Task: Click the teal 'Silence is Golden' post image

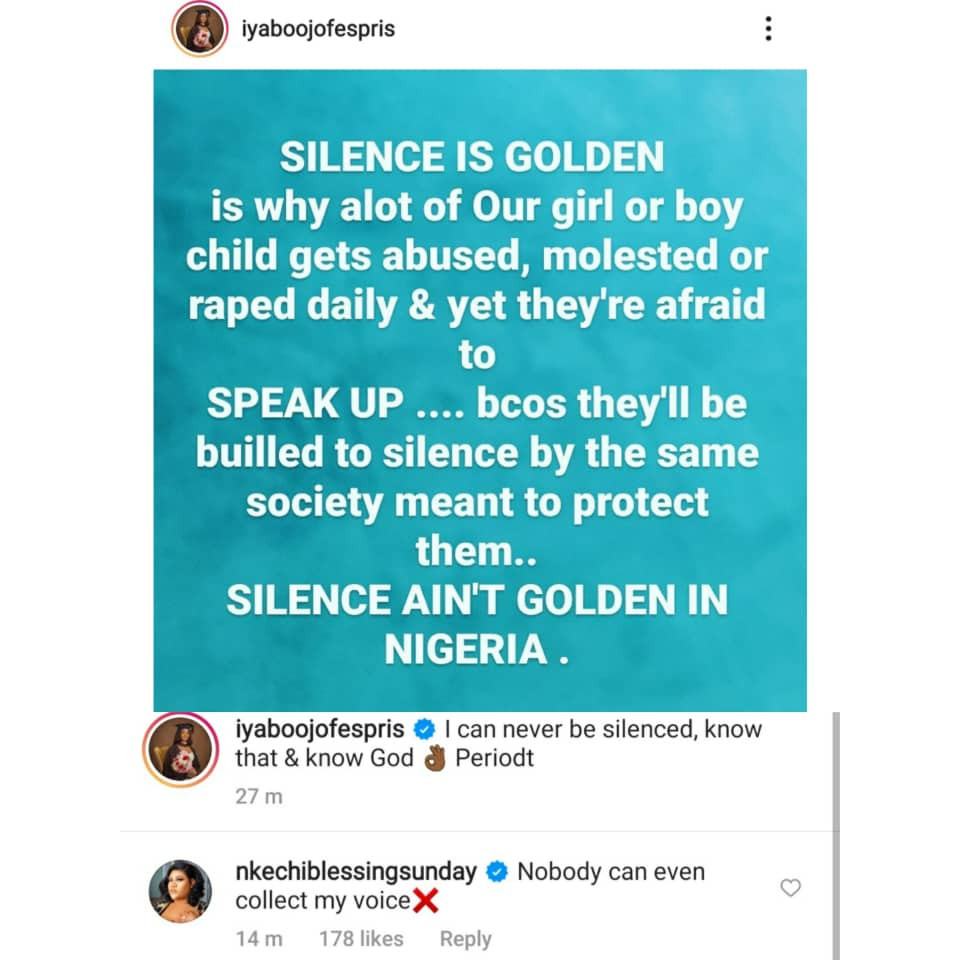Action: click(479, 390)
